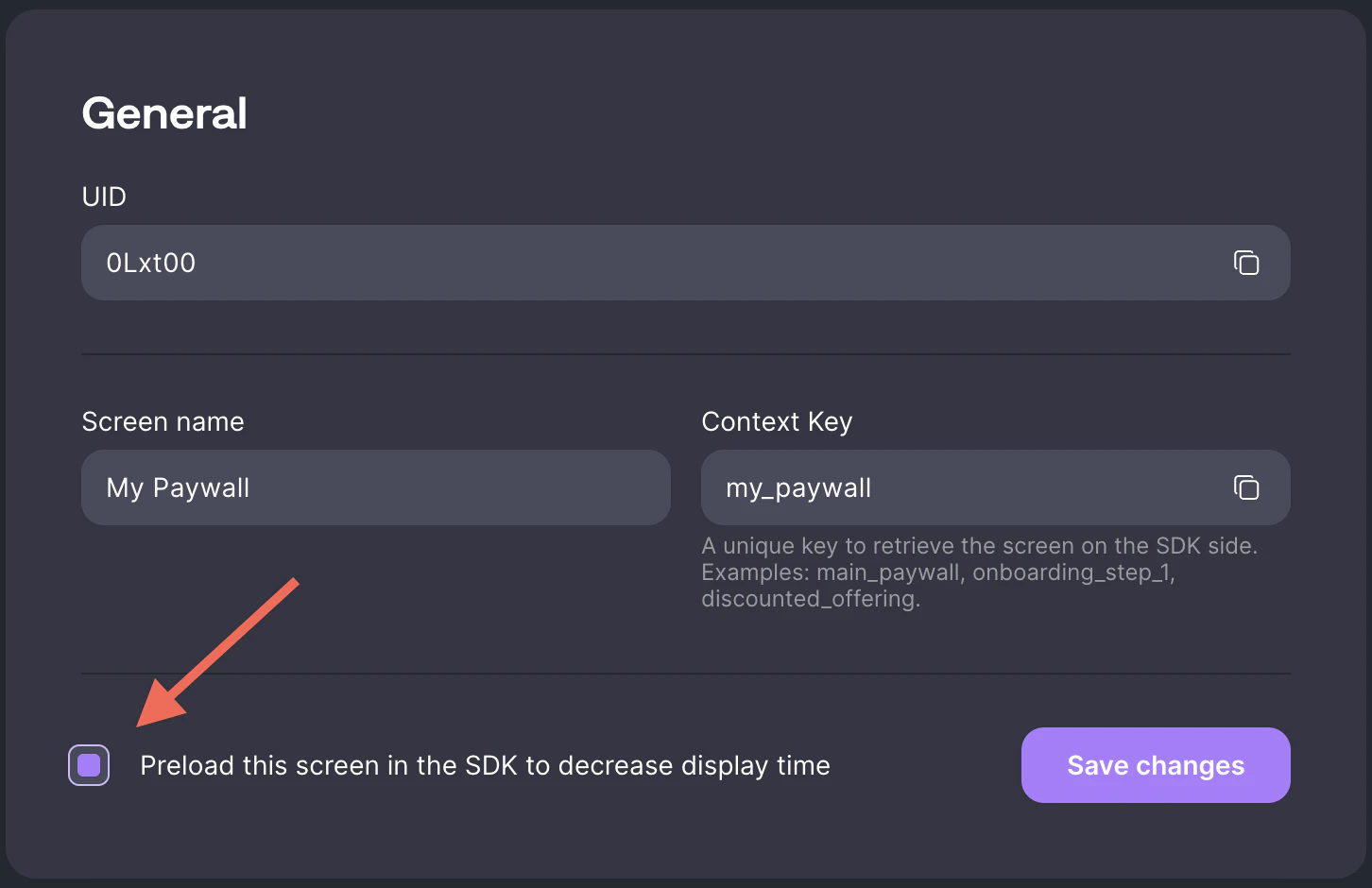The width and height of the screenshot is (1372, 888).
Task: Click the main_paywall example text
Action: (887, 572)
